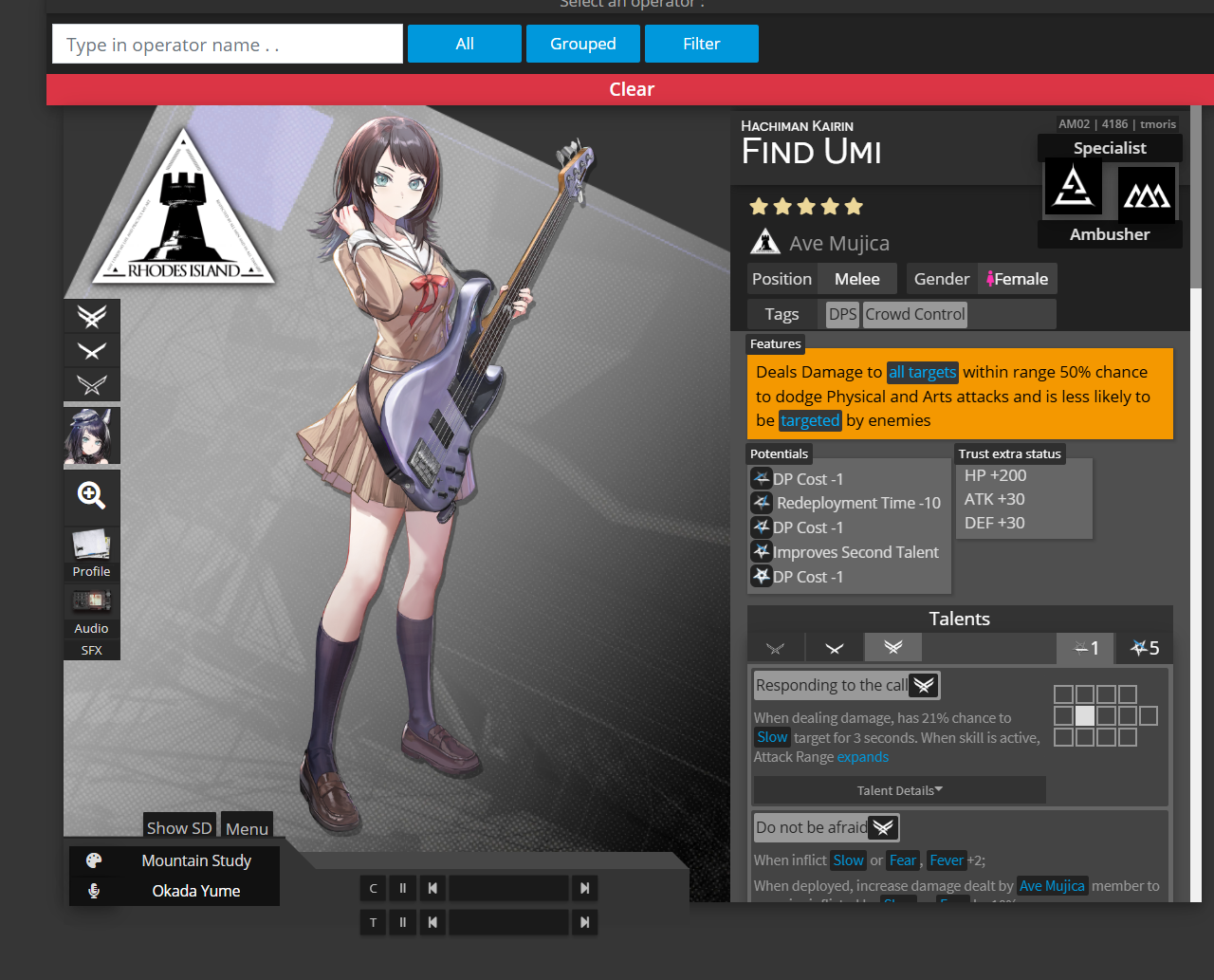Screen dimensions: 1214x980
Task: Click the elite icon next to Responding to the call
Action: coord(924,685)
